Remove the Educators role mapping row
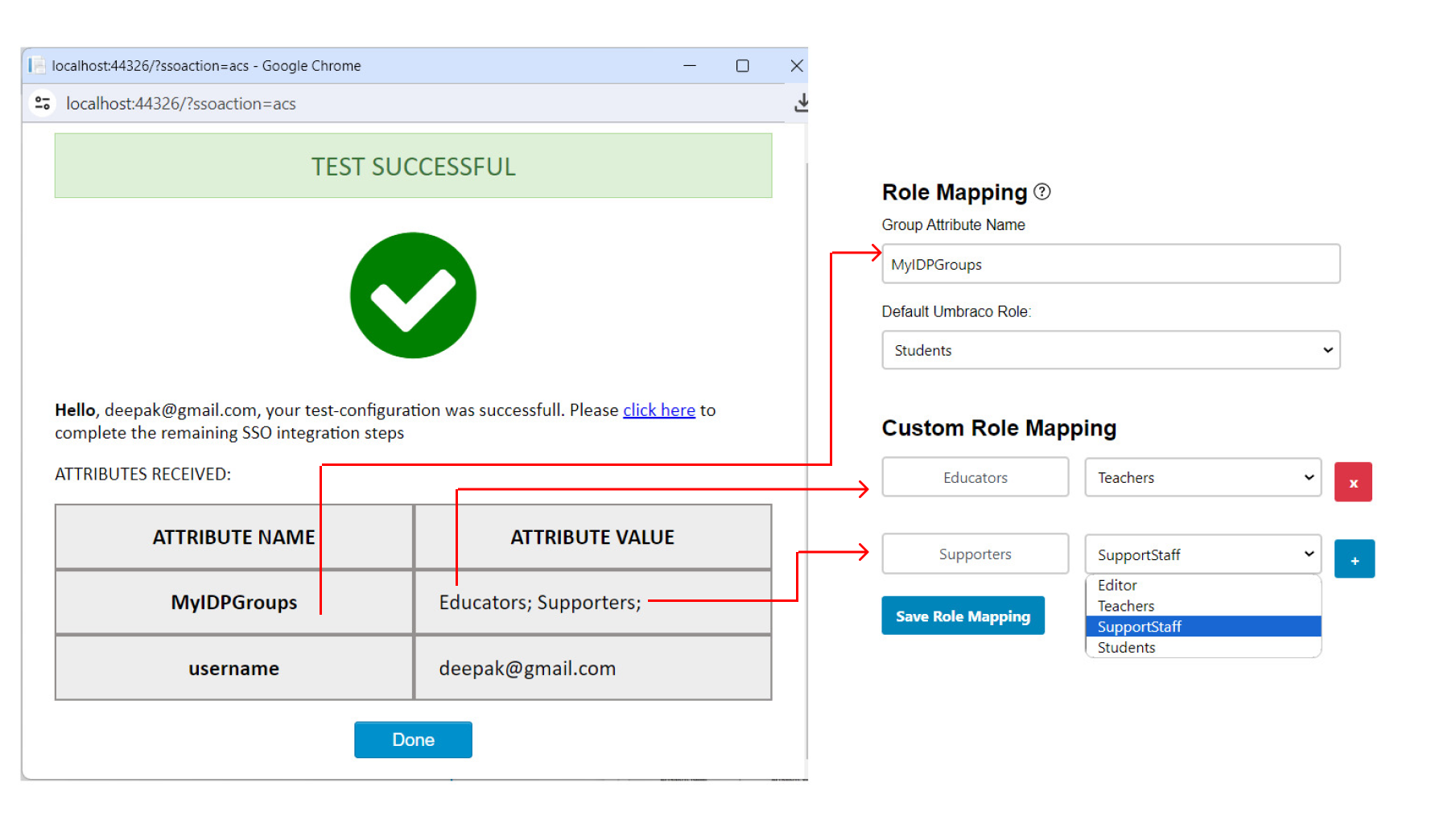1456x828 pixels. point(1353,482)
